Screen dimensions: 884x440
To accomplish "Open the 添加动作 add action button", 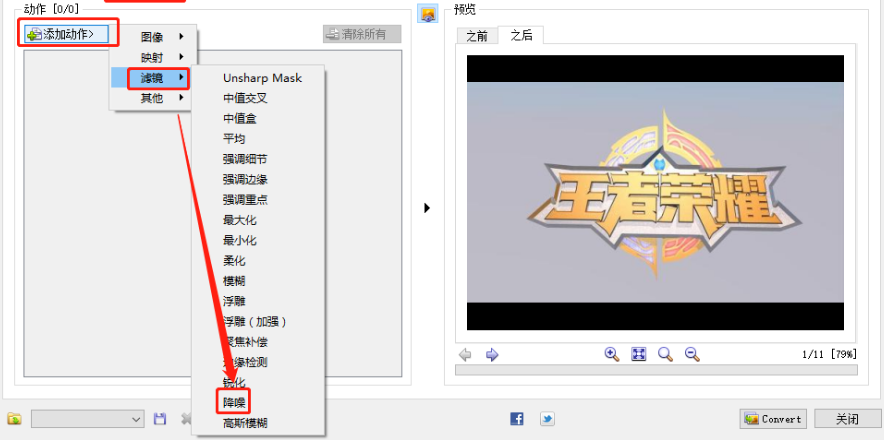I will tap(67, 34).
